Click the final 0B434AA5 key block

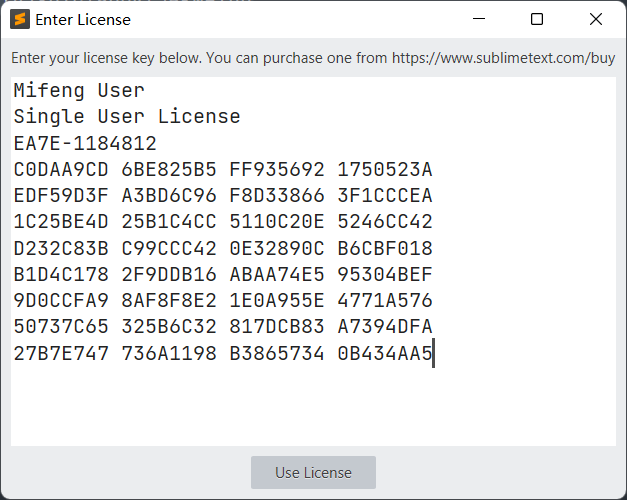click(x=385, y=353)
